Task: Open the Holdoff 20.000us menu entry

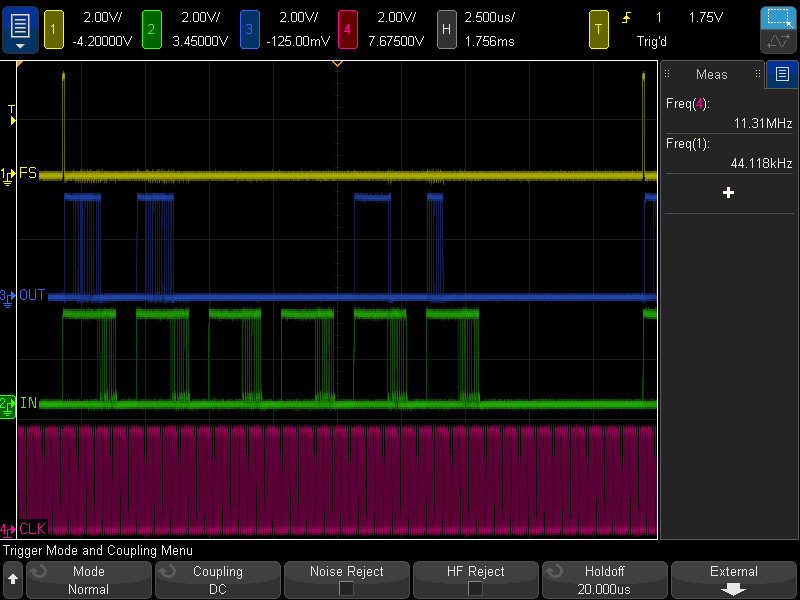Action: tap(604, 580)
